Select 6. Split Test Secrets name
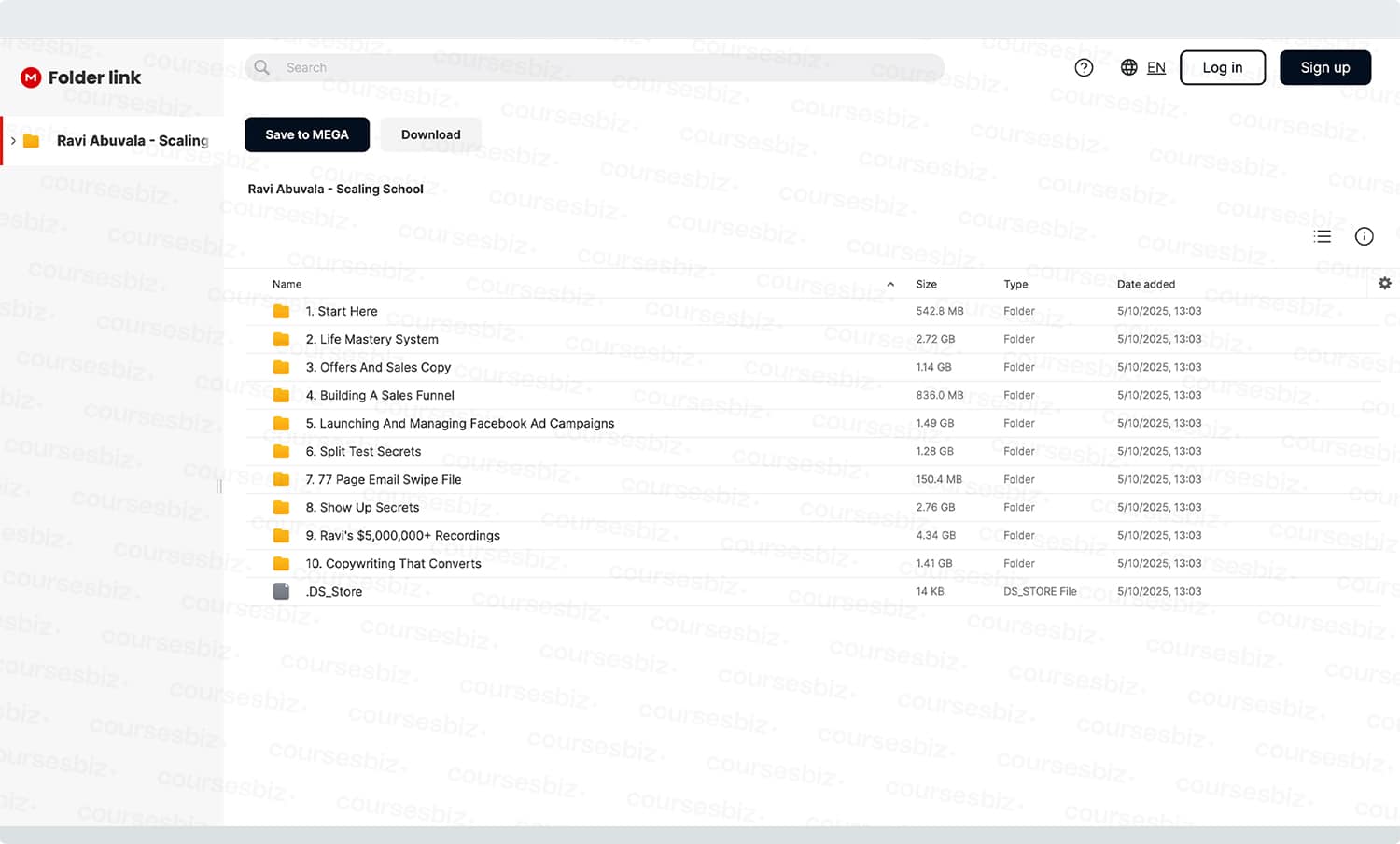 click(363, 451)
